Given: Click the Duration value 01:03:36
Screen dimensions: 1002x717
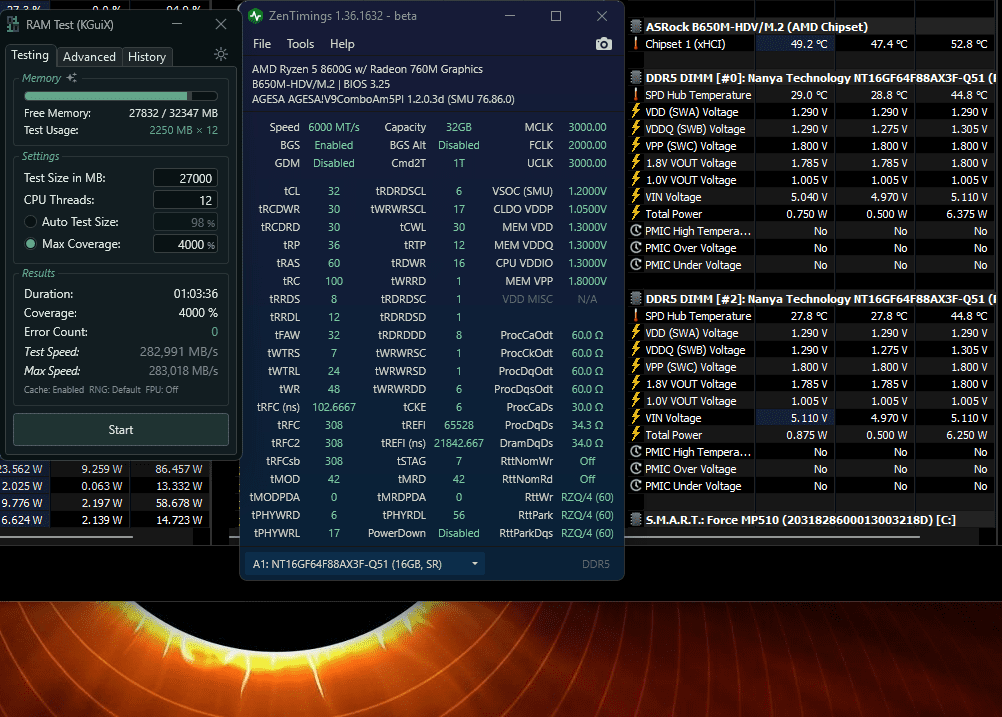Looking at the screenshot, I should [196, 294].
